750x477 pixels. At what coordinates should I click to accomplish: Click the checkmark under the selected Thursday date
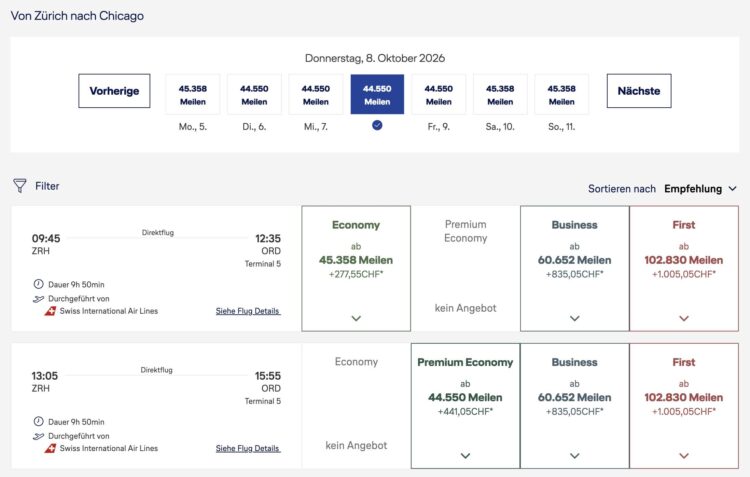[377, 125]
